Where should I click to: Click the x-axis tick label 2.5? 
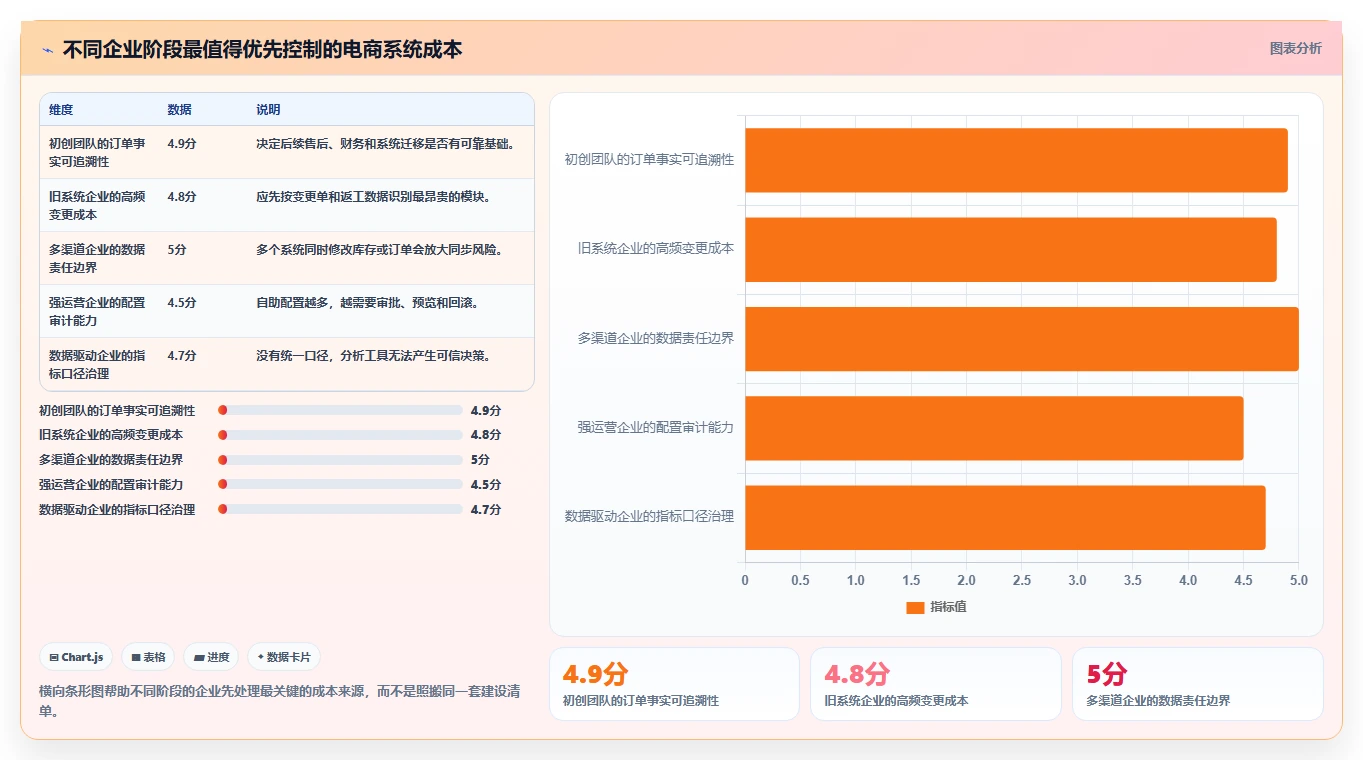[1022, 581]
